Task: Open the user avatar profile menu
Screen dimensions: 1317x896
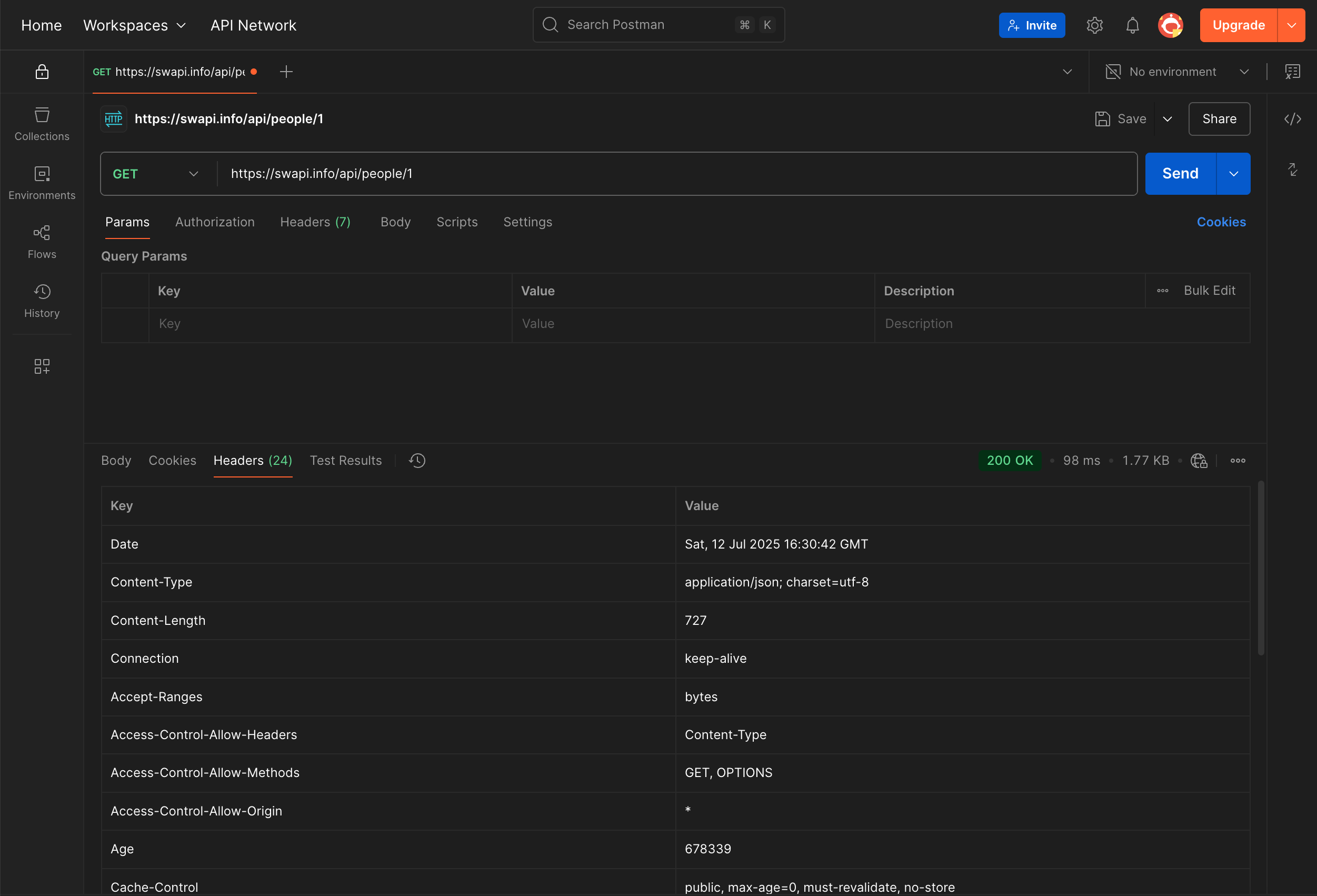Action: (1170, 25)
